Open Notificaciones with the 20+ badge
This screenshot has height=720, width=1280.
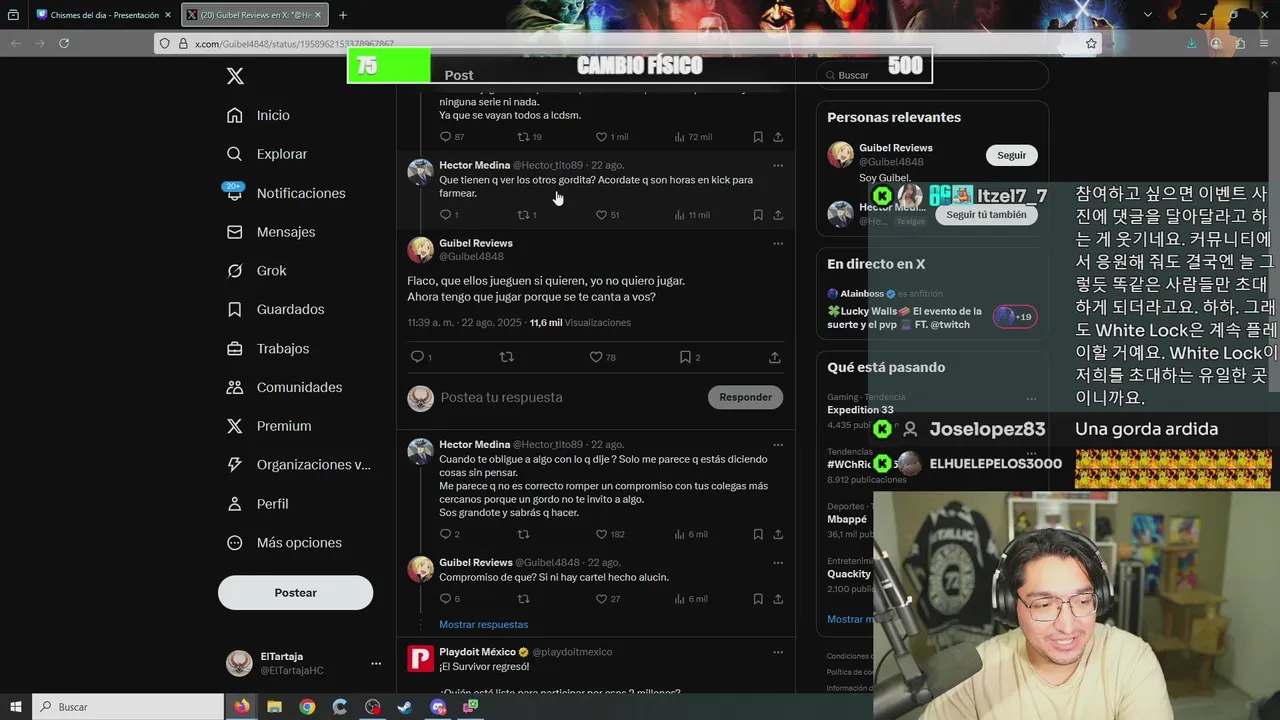(286, 193)
